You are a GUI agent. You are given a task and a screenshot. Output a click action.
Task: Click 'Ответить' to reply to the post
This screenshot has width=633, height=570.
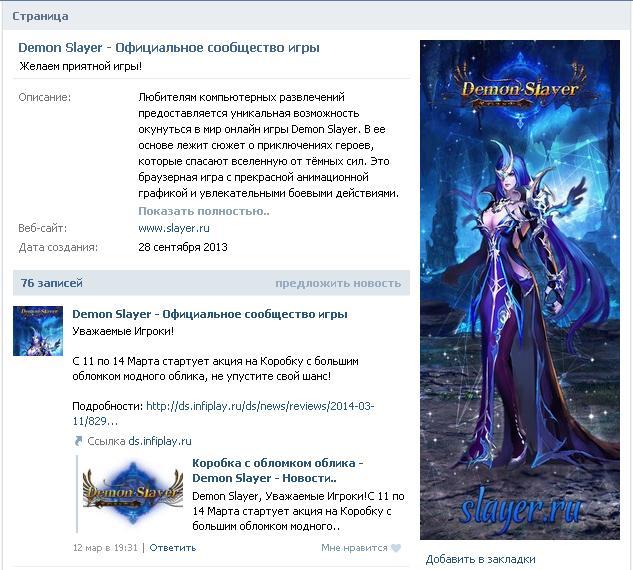[x=173, y=548]
